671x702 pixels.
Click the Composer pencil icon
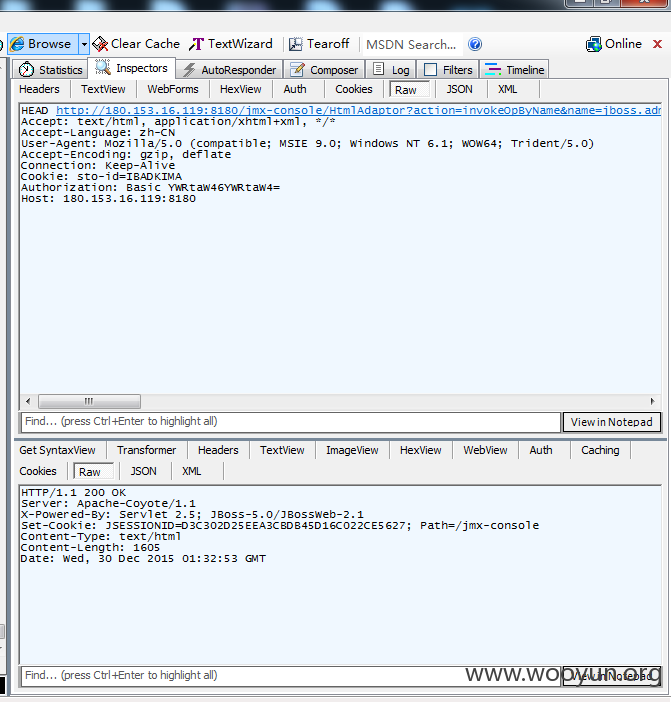[x=297, y=69]
